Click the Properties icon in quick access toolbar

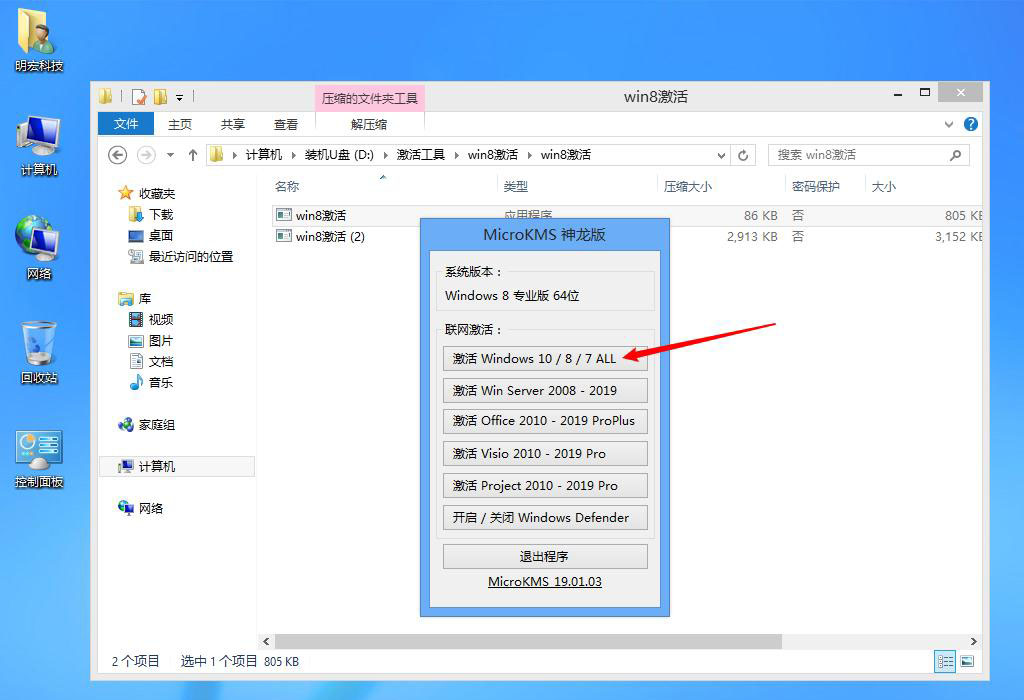[139, 97]
